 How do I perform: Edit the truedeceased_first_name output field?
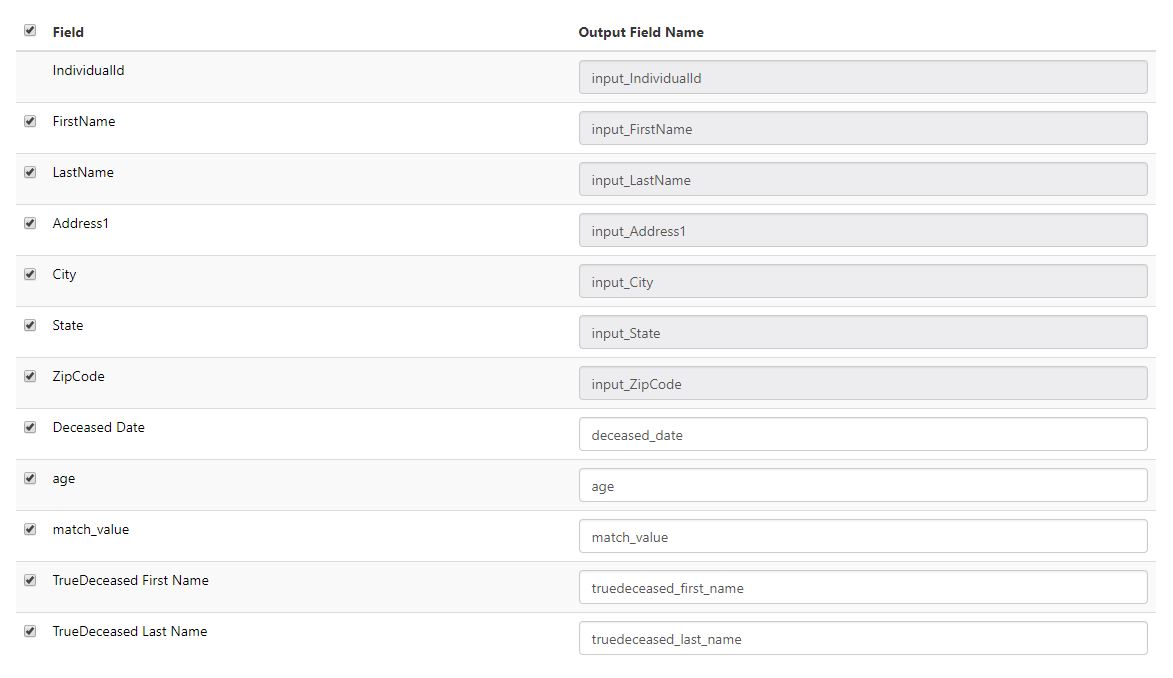[x=862, y=588]
